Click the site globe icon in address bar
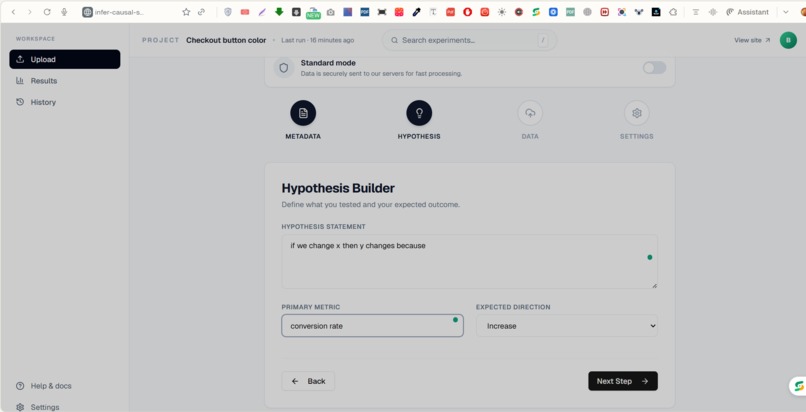This screenshot has height=412, width=806. click(87, 12)
